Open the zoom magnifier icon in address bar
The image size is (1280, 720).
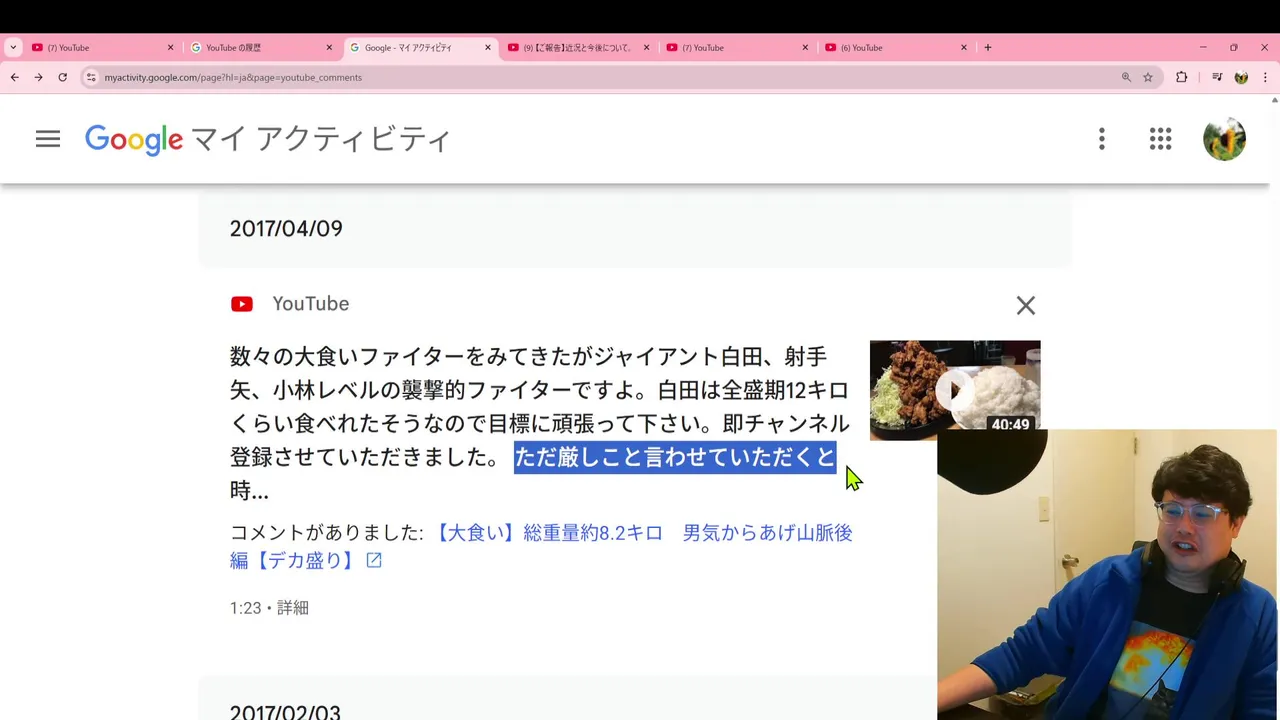click(x=1126, y=77)
